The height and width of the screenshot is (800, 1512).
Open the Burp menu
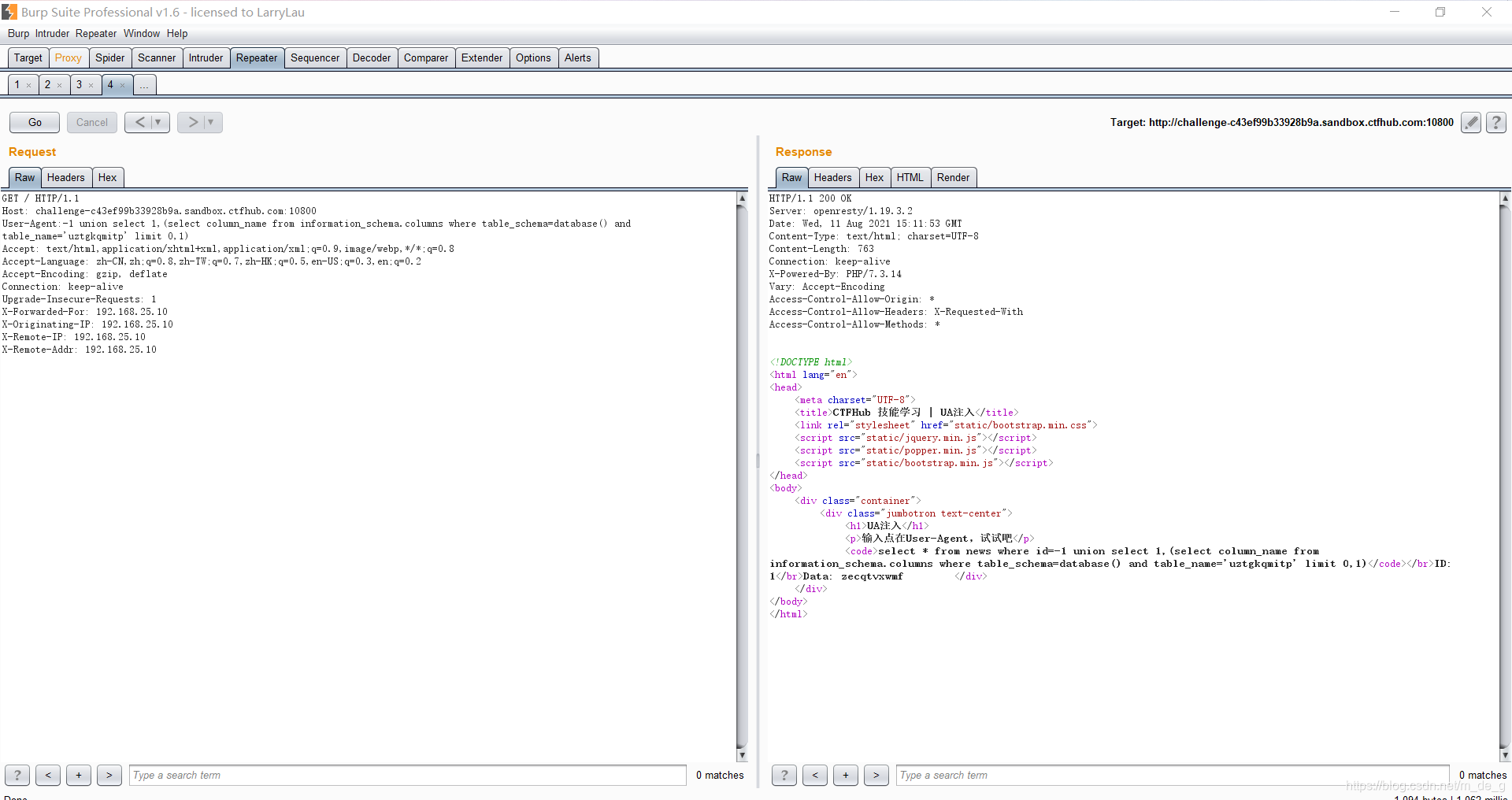(18, 33)
